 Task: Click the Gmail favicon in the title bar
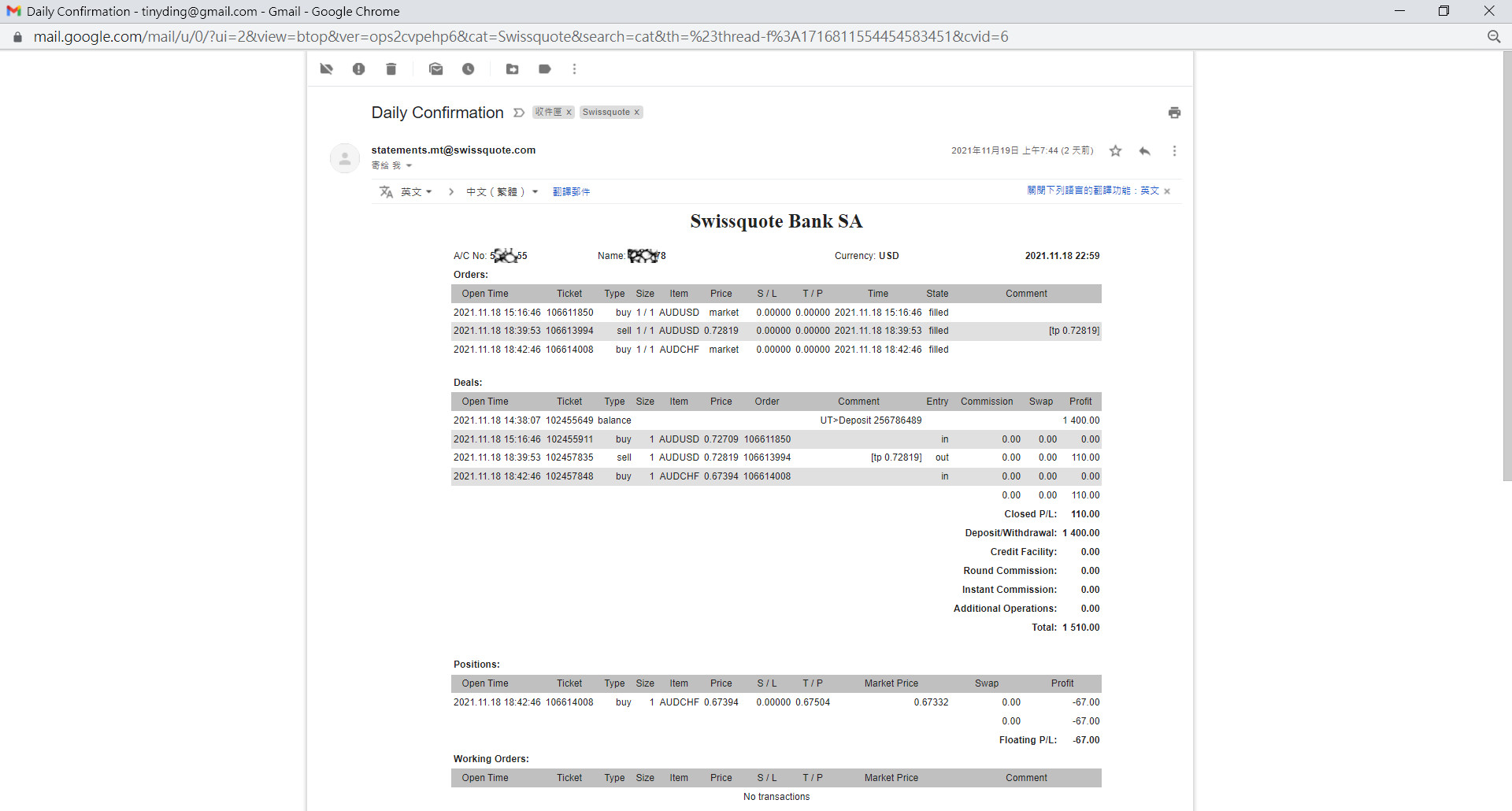click(13, 11)
